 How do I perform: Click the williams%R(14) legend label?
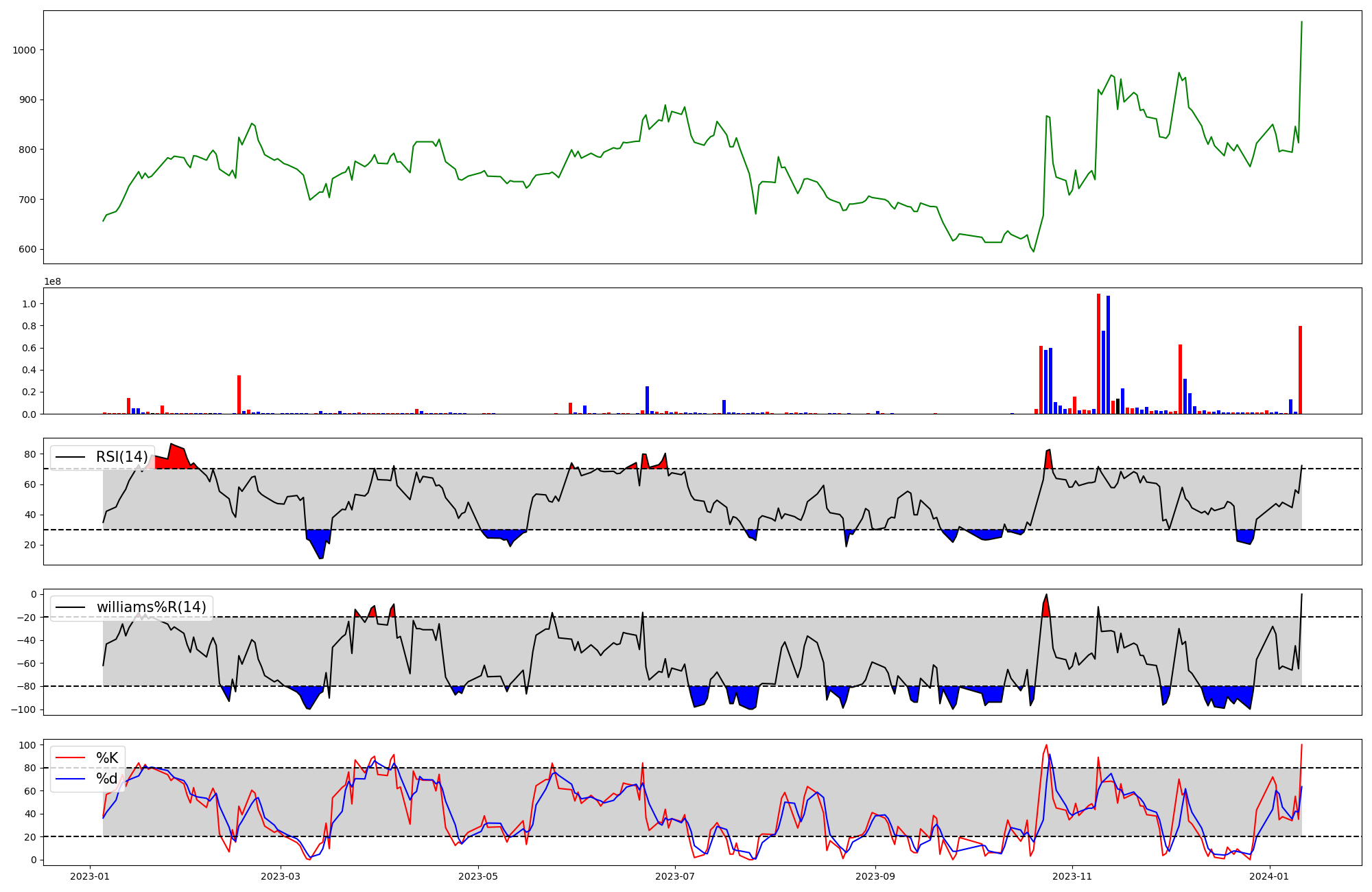pyautogui.click(x=151, y=607)
